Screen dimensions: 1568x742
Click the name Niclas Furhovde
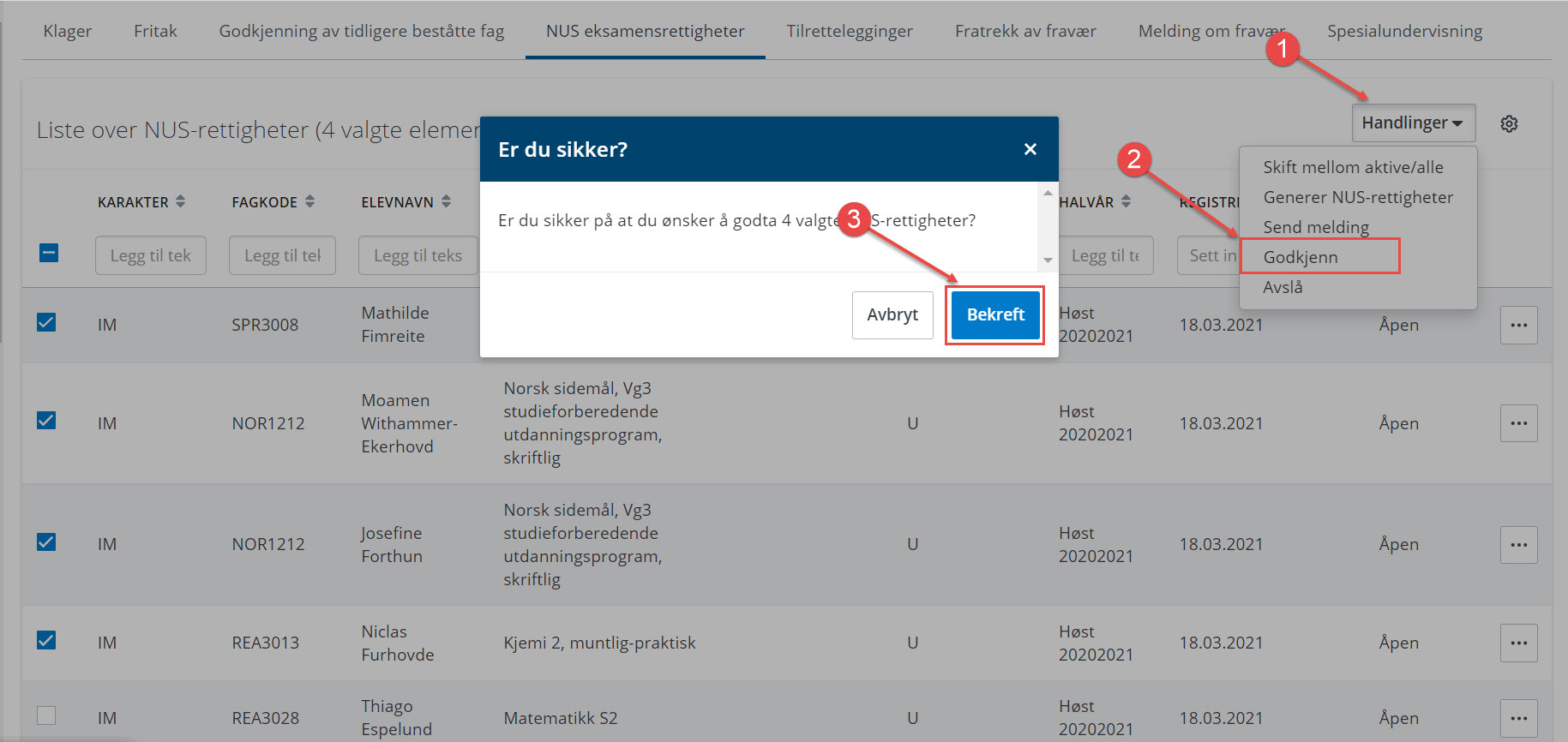click(397, 643)
